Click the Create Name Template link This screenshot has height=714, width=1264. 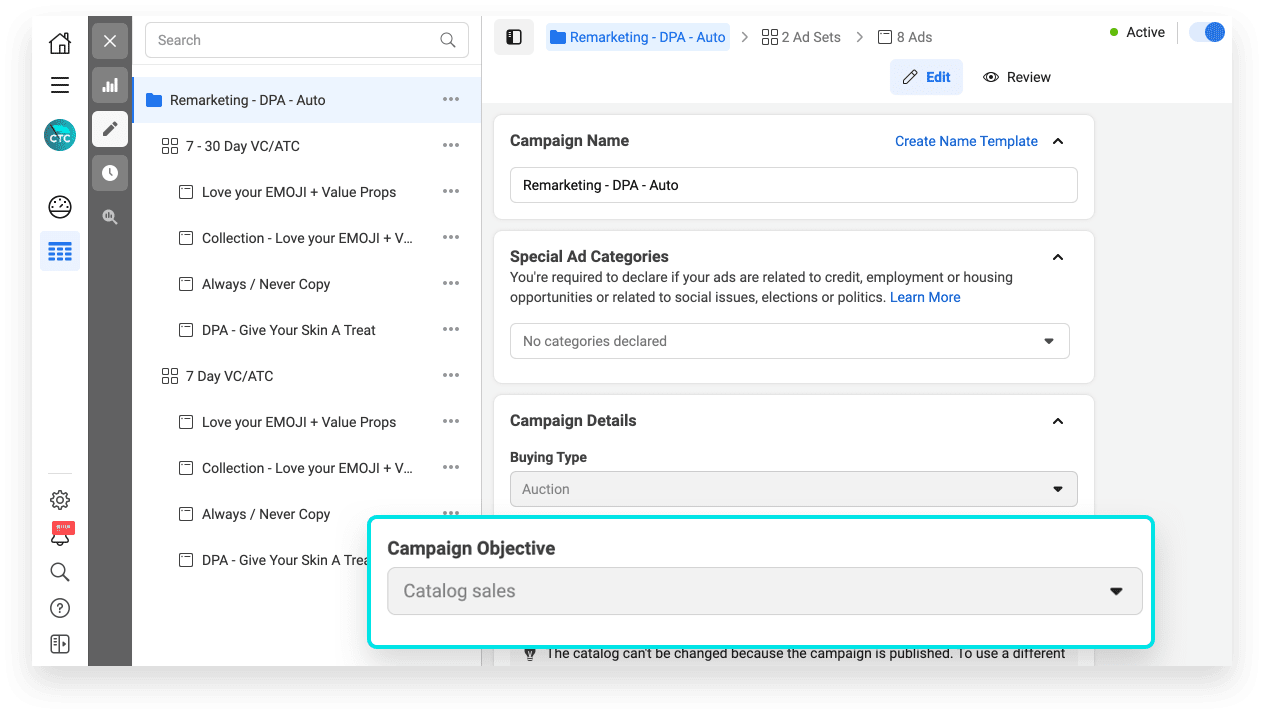(x=966, y=141)
